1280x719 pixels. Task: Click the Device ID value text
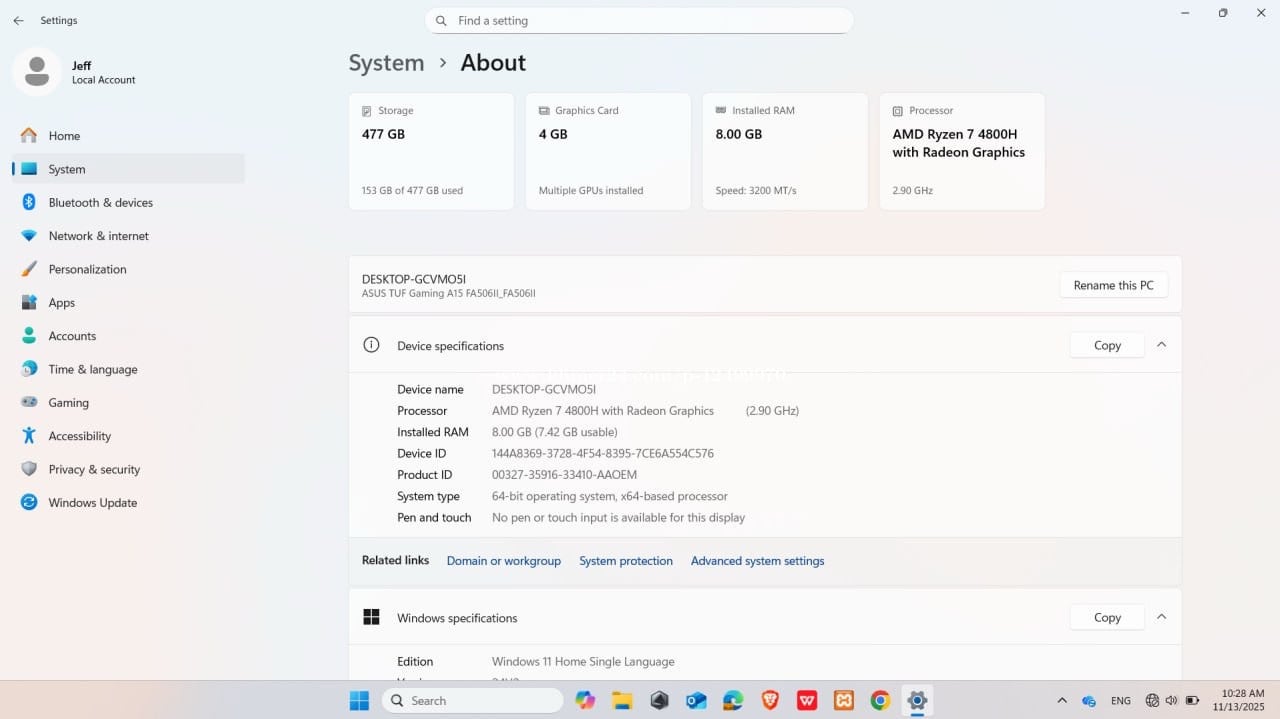603,454
